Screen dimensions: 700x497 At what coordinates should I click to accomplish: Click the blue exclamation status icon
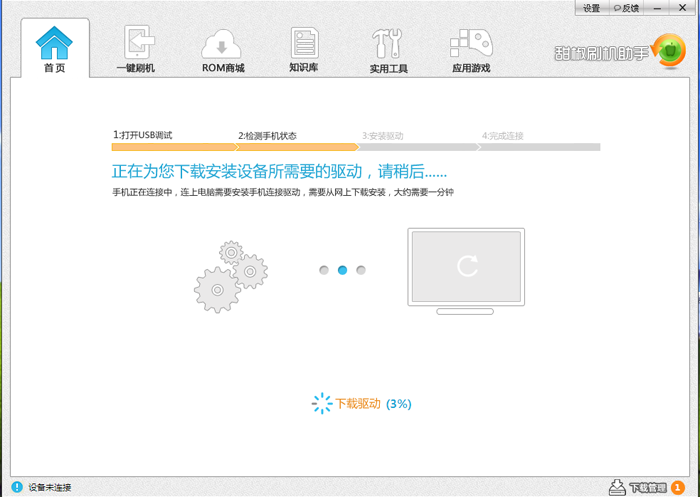[x=17, y=487]
